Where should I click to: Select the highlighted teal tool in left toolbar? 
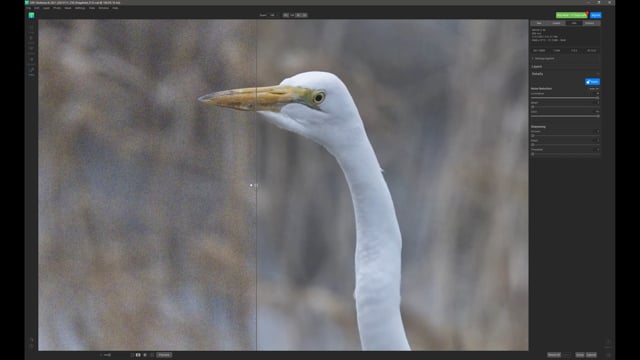[x=31, y=71]
